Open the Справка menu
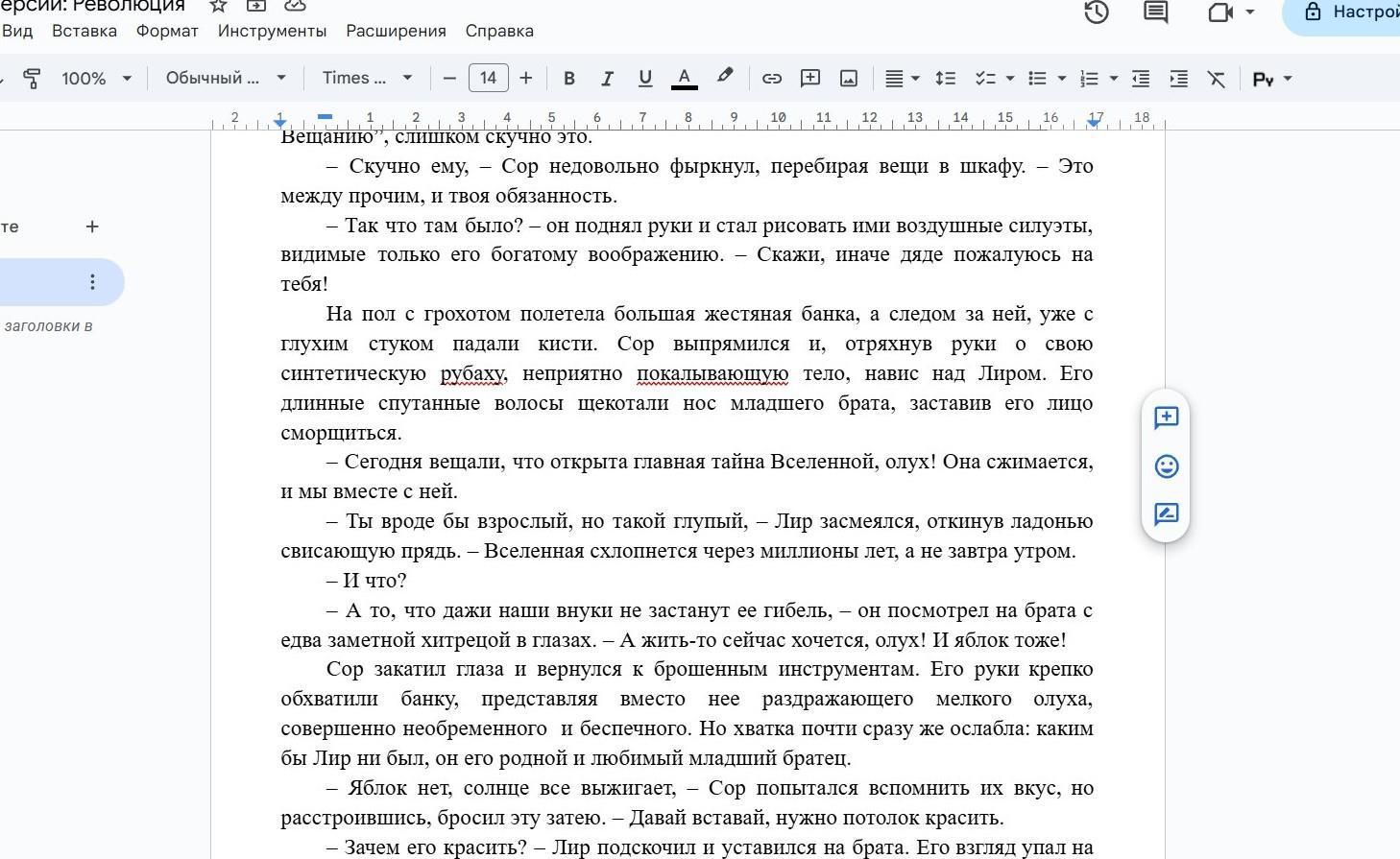Screen dimensions: 1400x859 point(499,31)
